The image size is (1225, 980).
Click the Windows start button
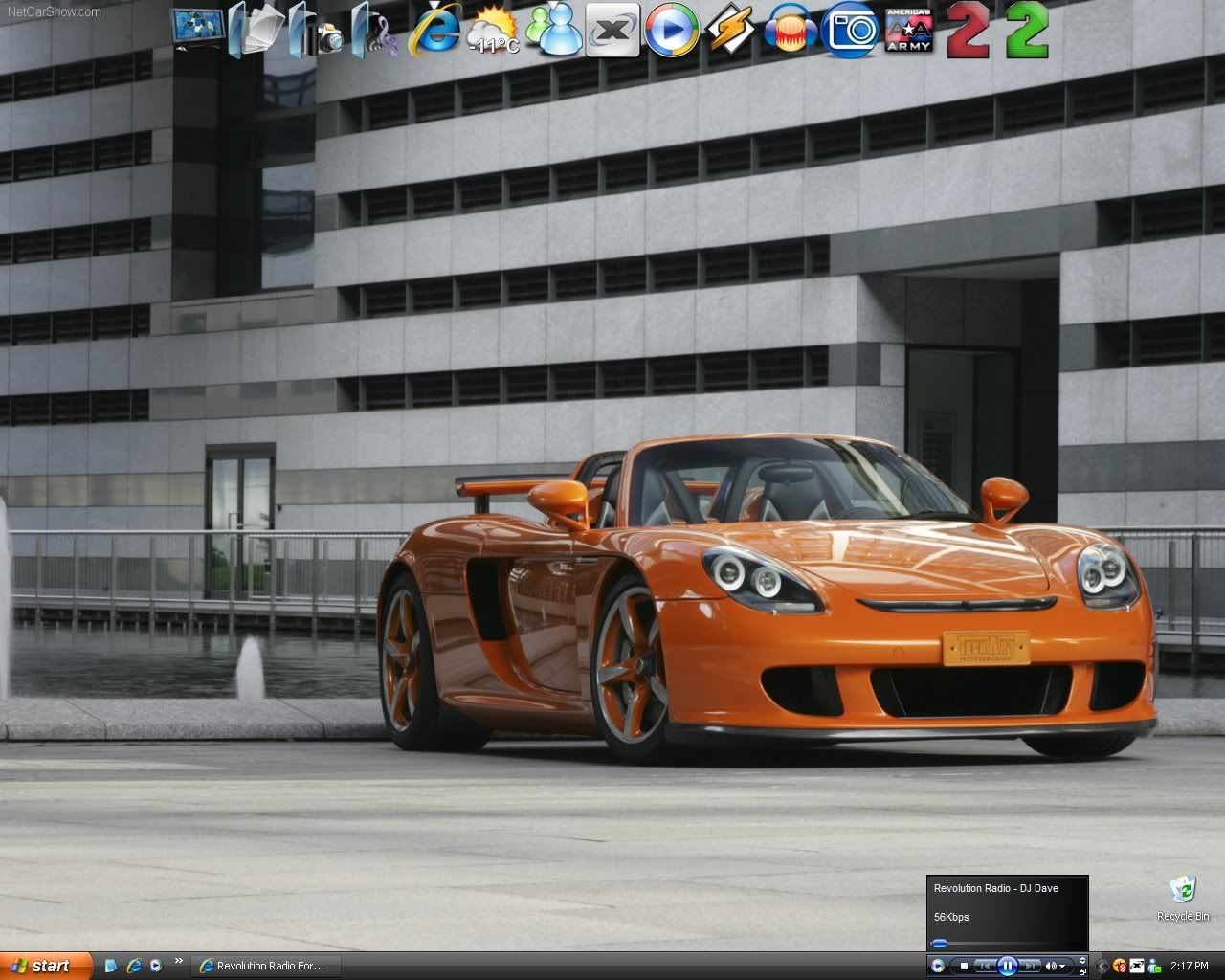coord(46,966)
